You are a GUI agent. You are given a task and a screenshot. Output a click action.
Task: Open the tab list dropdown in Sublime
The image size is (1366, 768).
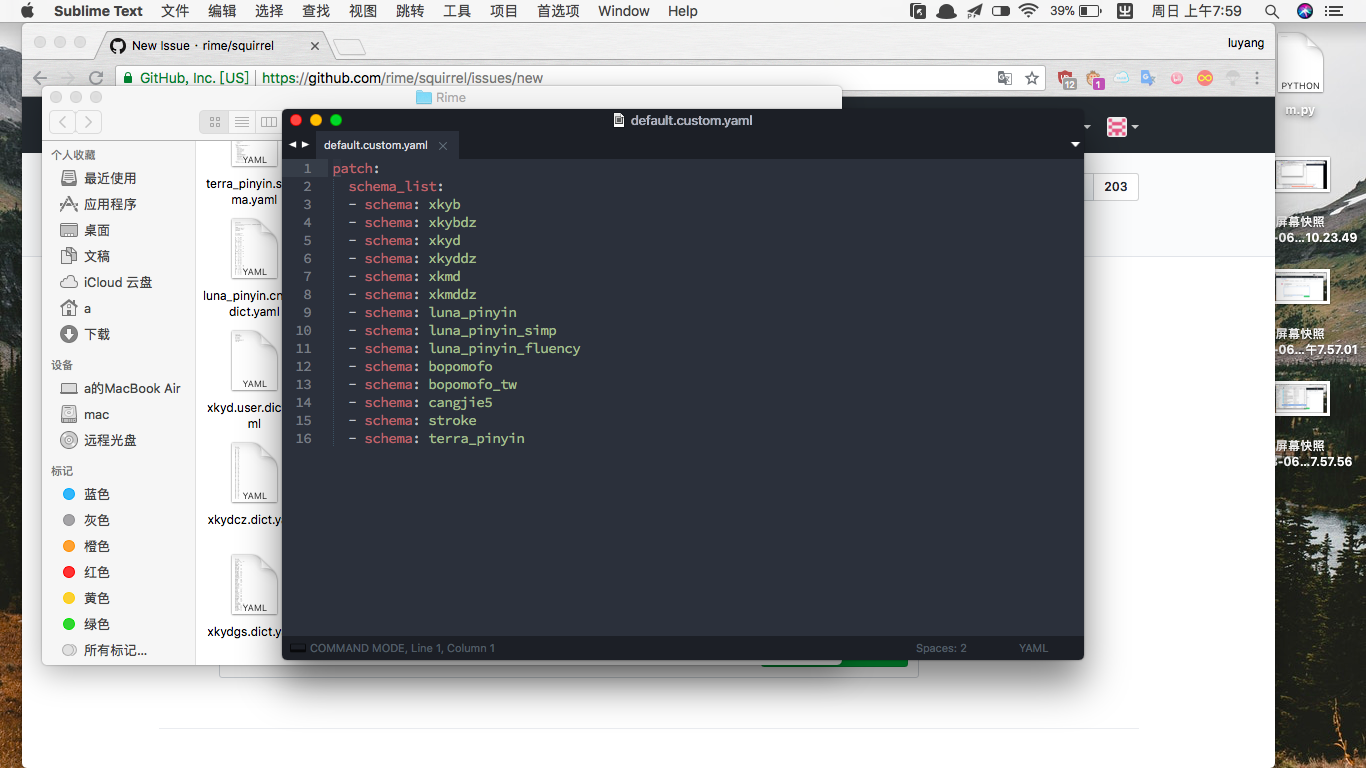coord(1075,145)
